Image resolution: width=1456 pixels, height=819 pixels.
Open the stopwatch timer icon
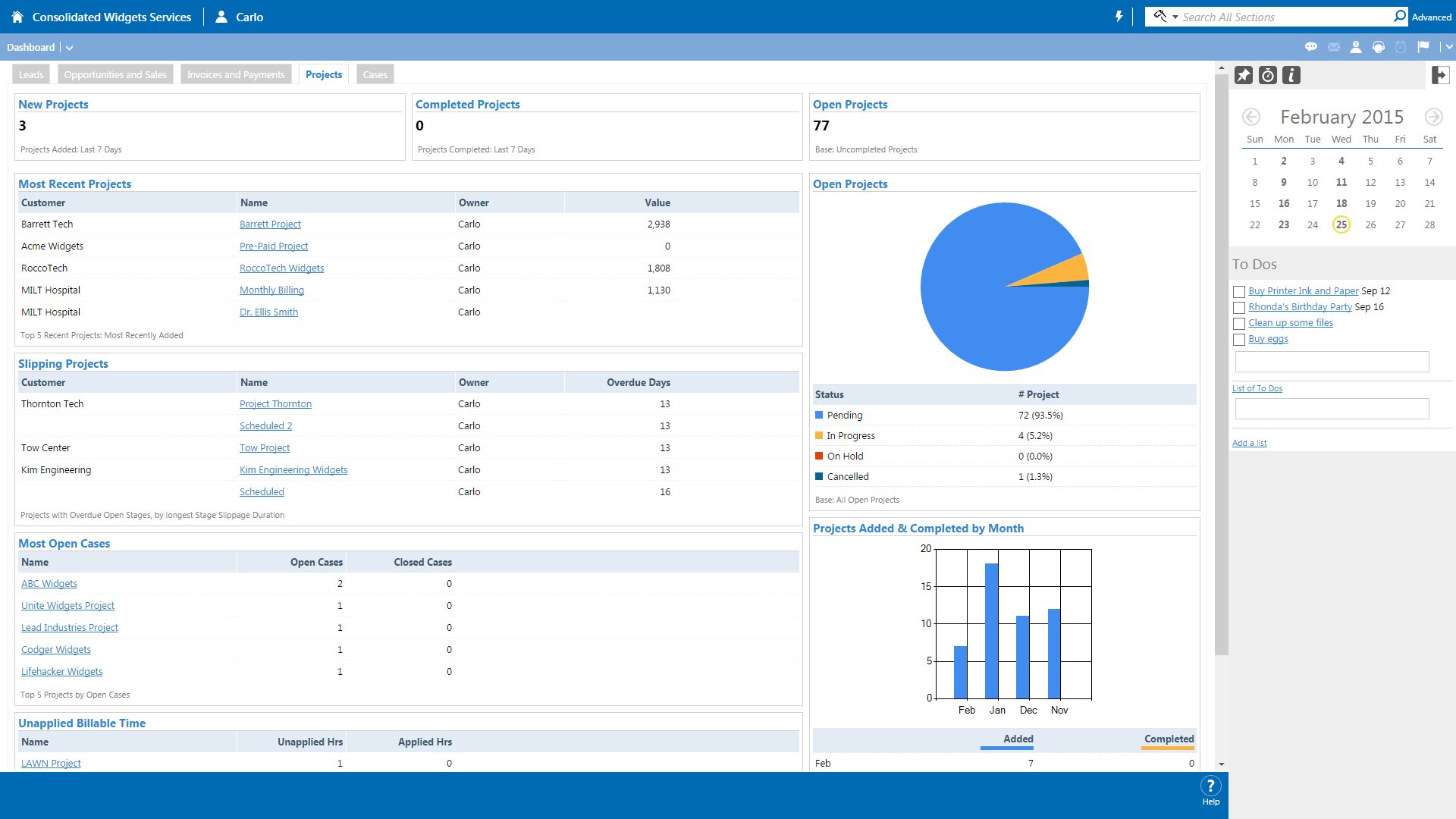[x=1268, y=75]
